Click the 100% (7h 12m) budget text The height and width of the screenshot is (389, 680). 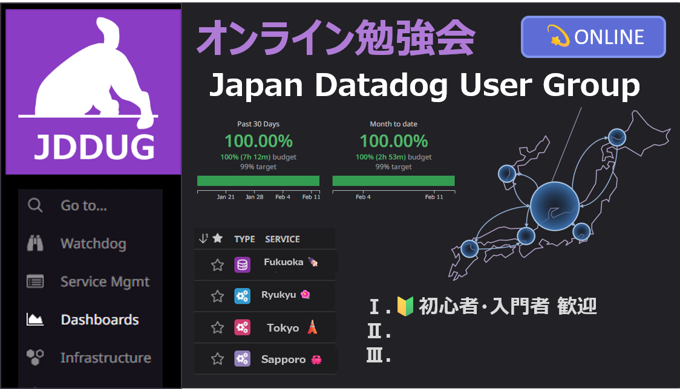click(x=258, y=157)
